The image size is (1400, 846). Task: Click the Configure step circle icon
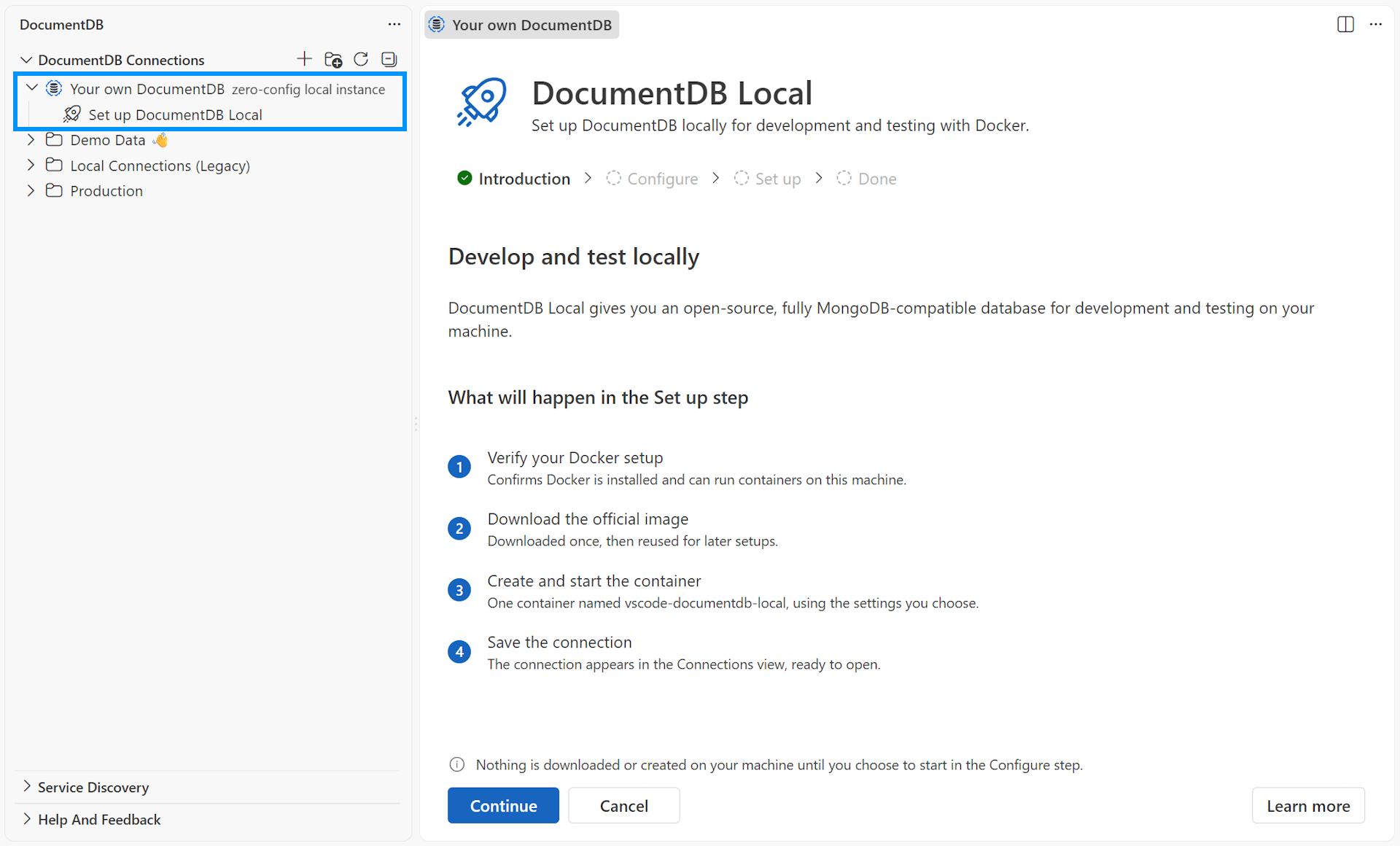point(614,178)
